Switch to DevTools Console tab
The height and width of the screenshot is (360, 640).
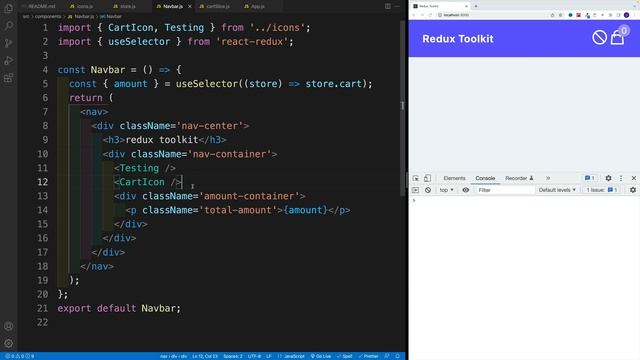485,178
